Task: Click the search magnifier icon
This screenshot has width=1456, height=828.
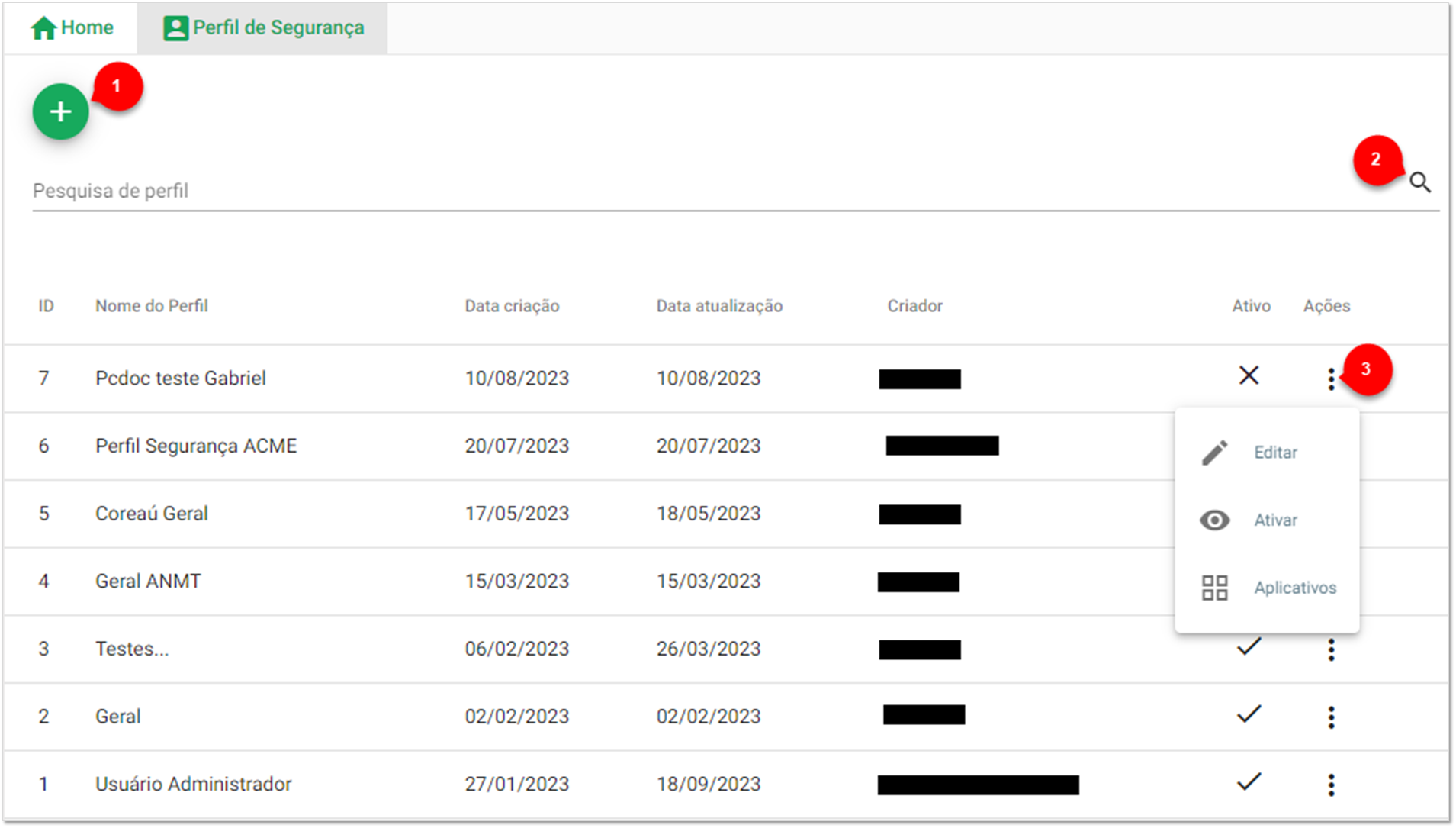Action: pyautogui.click(x=1419, y=182)
